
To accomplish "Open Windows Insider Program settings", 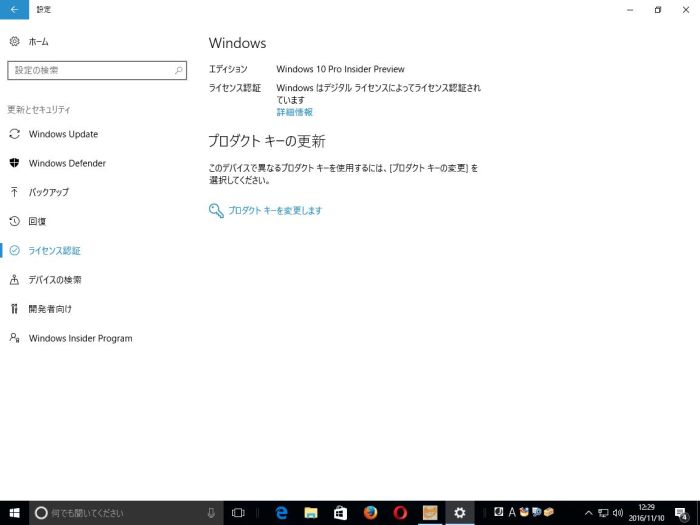I will coord(80,338).
